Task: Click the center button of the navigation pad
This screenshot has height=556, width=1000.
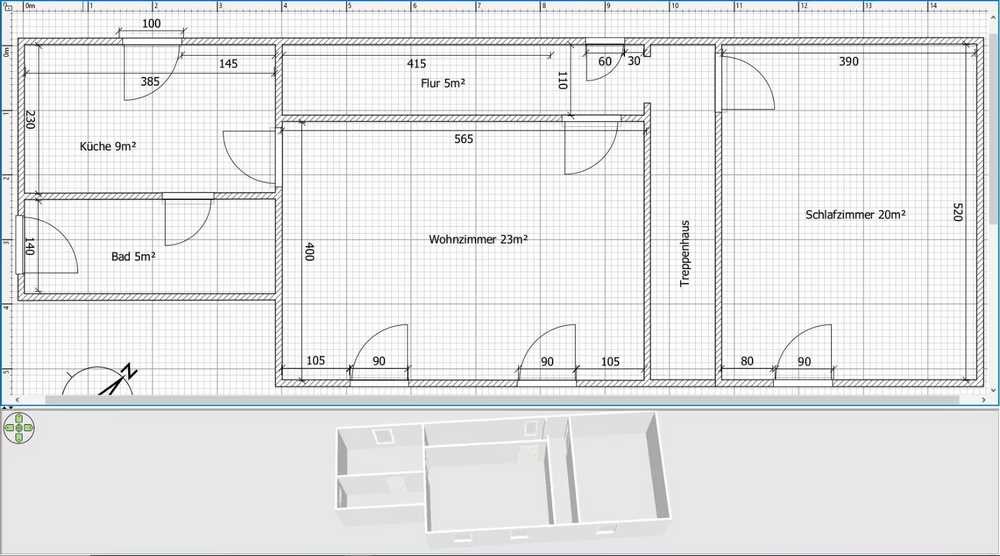Action: 18,429
